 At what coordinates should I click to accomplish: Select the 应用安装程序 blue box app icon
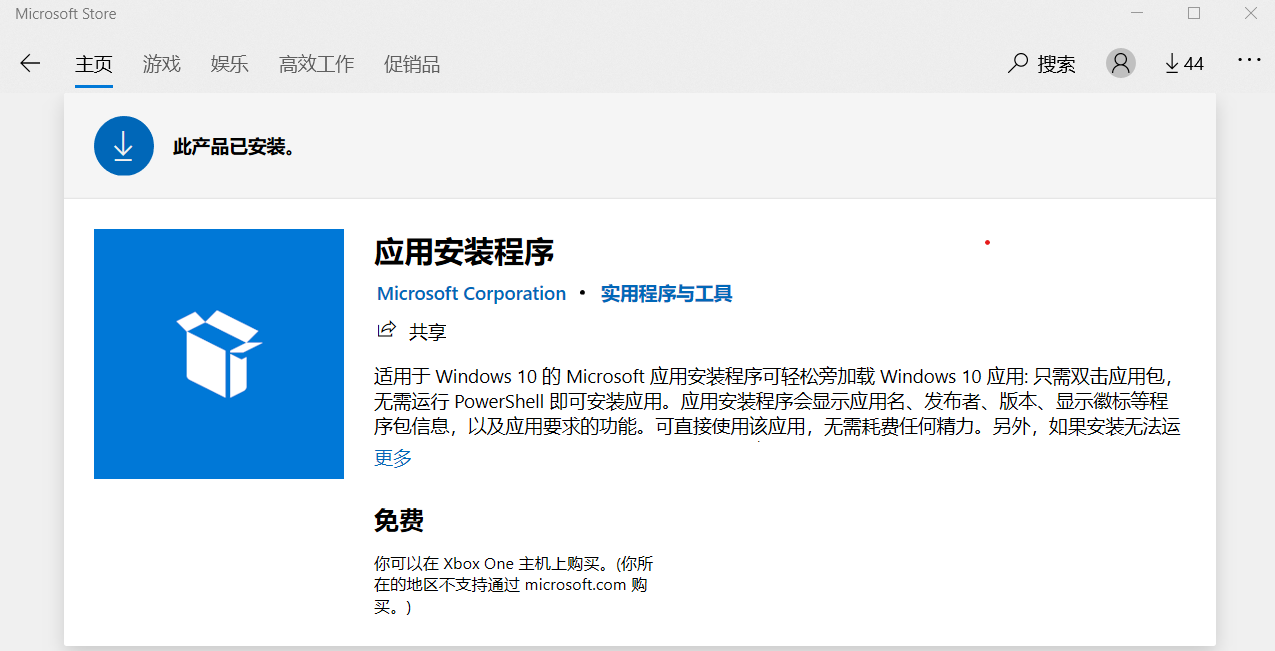218,354
